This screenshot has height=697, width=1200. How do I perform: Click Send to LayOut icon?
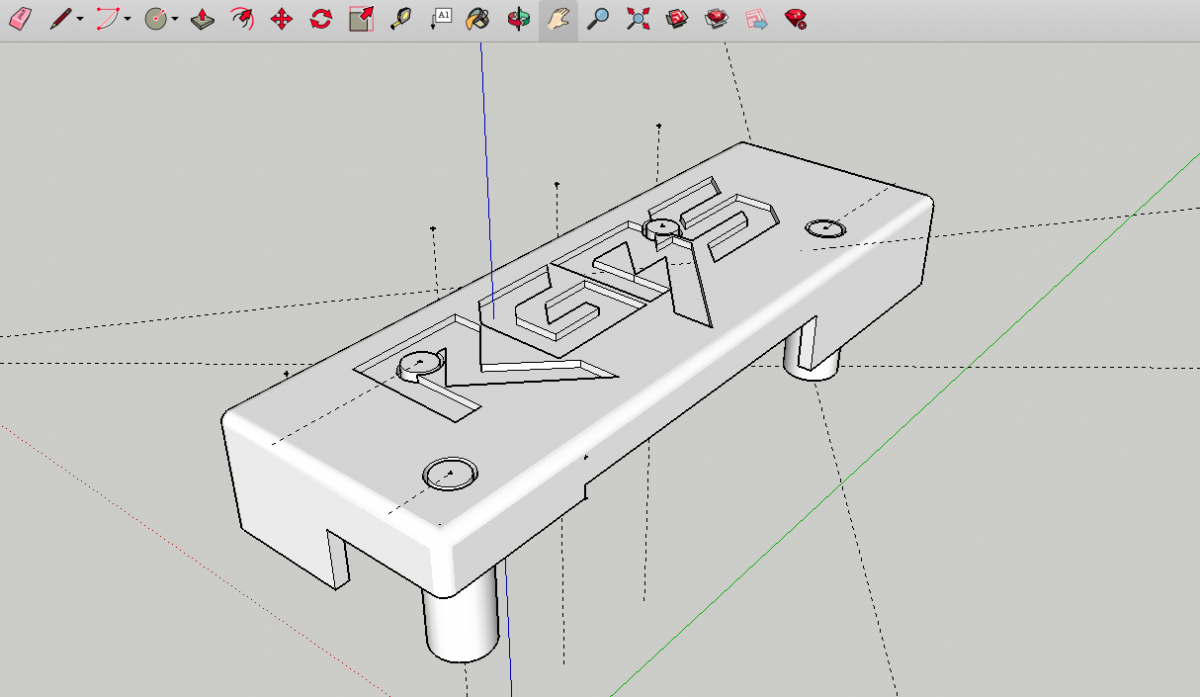(756, 18)
